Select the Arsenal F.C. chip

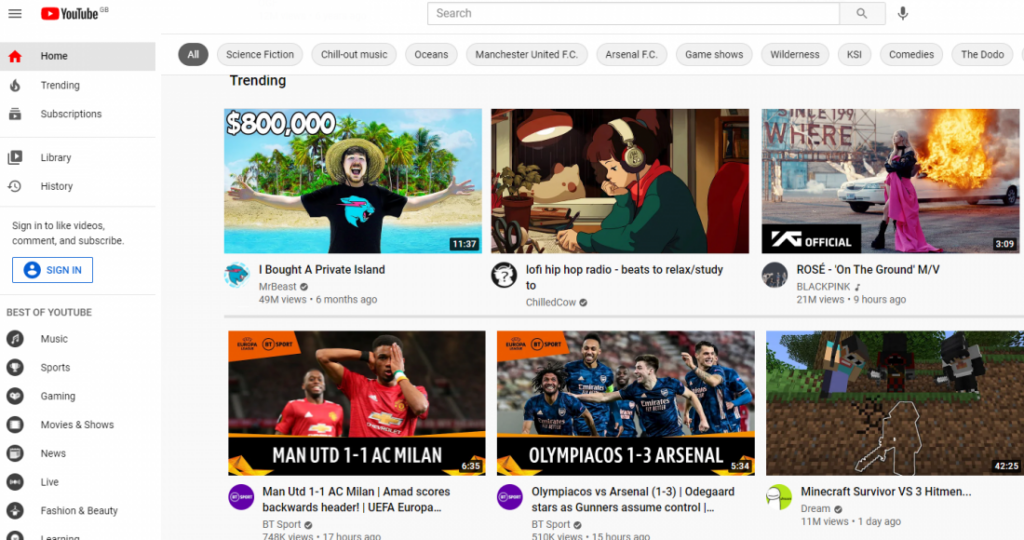click(632, 55)
